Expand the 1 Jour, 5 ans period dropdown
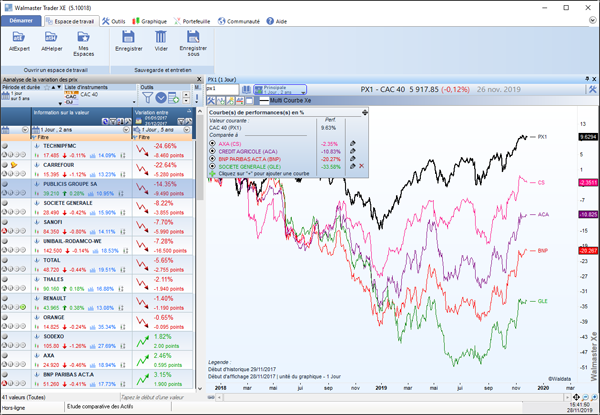Viewport: 600px width, 415px height. 187,130
